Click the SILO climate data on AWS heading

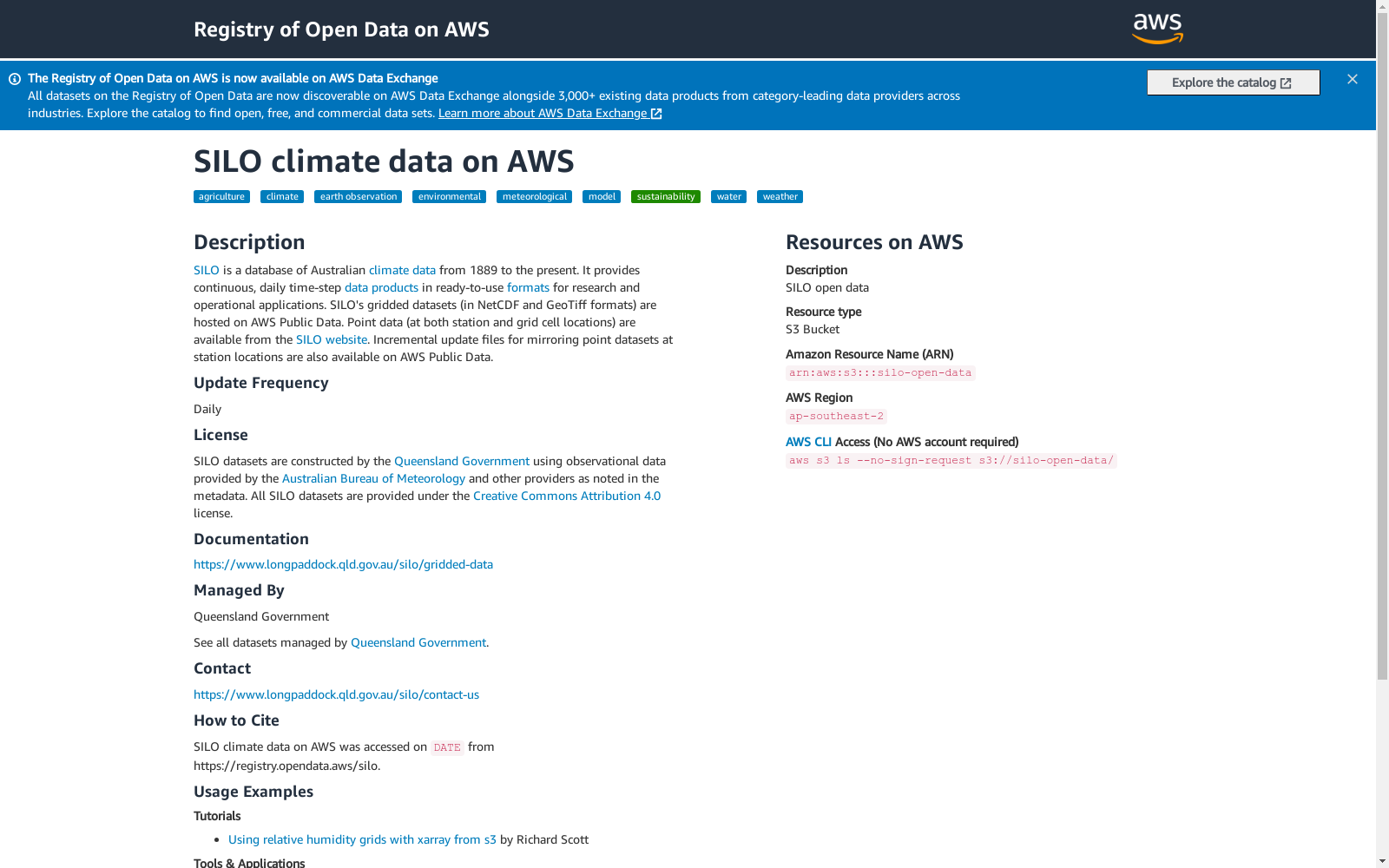coord(384,161)
